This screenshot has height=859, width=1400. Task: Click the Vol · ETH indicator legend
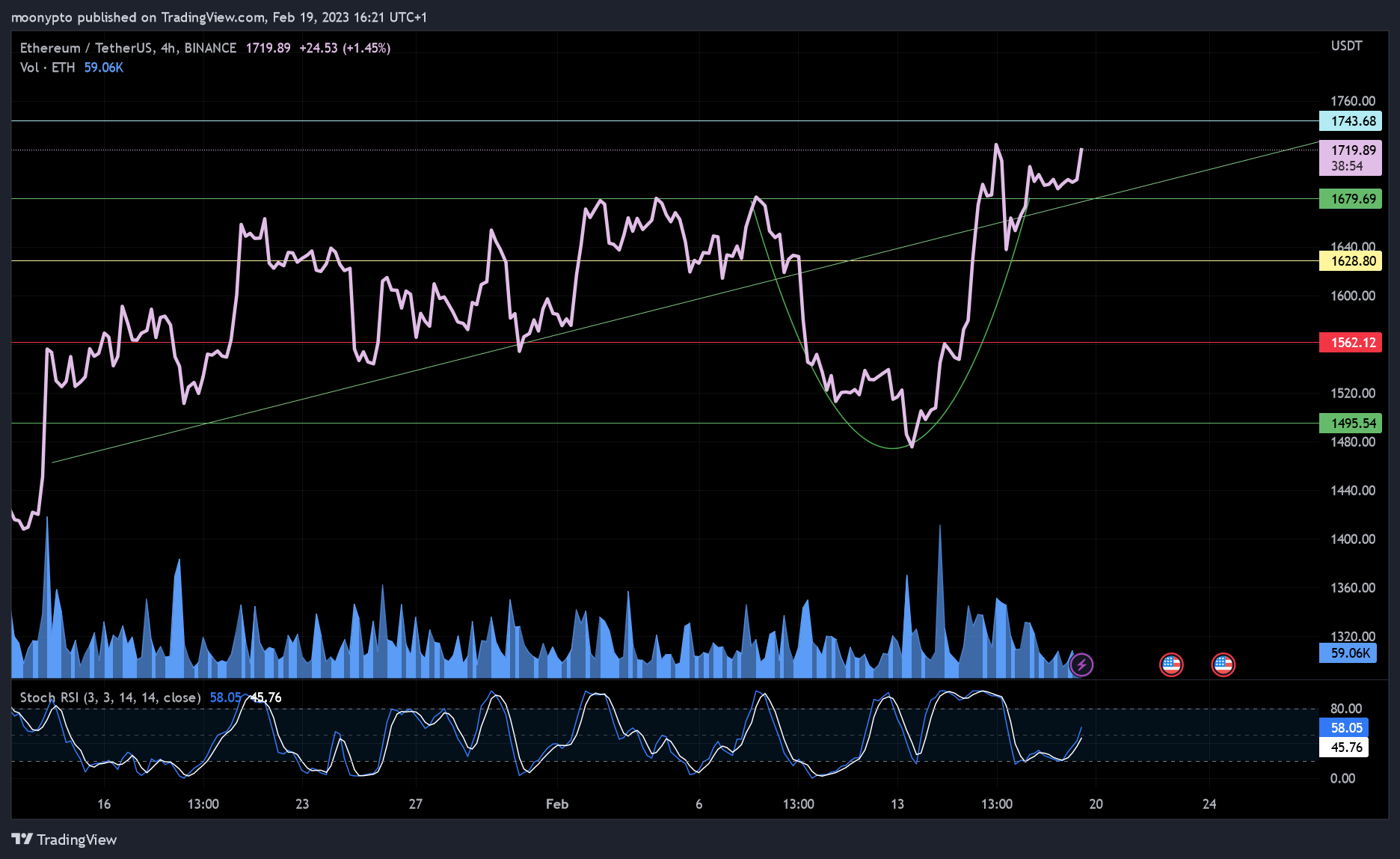tap(48, 67)
